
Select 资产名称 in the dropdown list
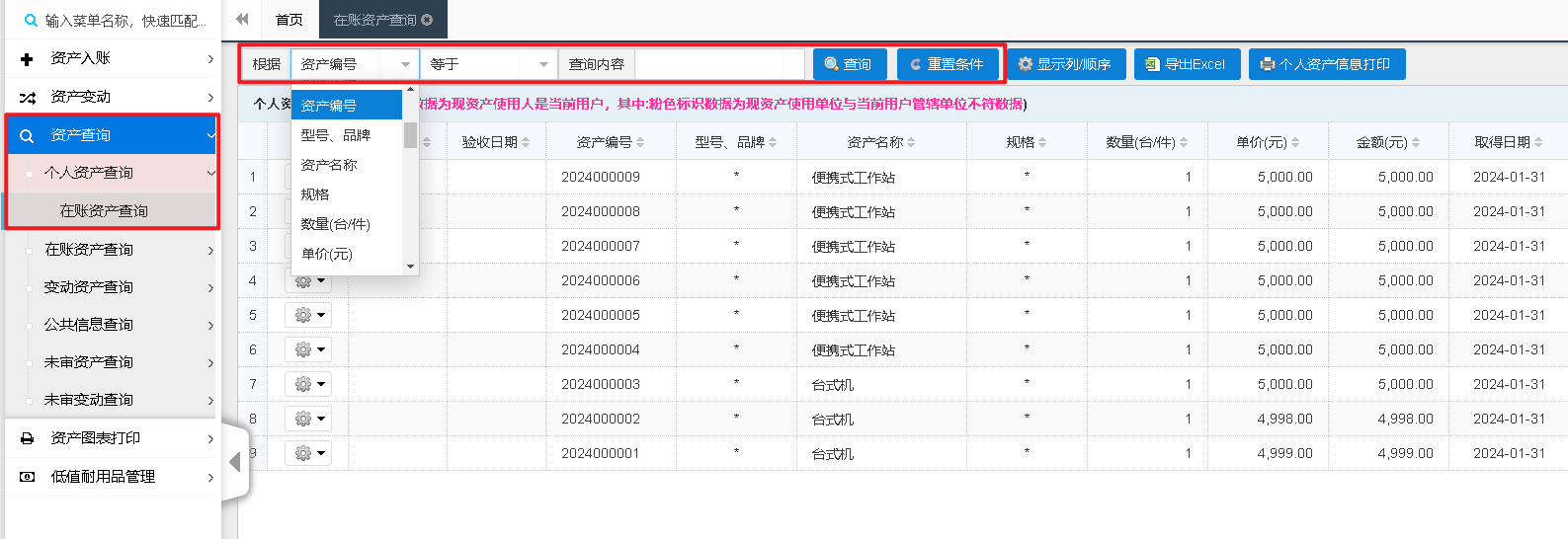[x=329, y=165]
